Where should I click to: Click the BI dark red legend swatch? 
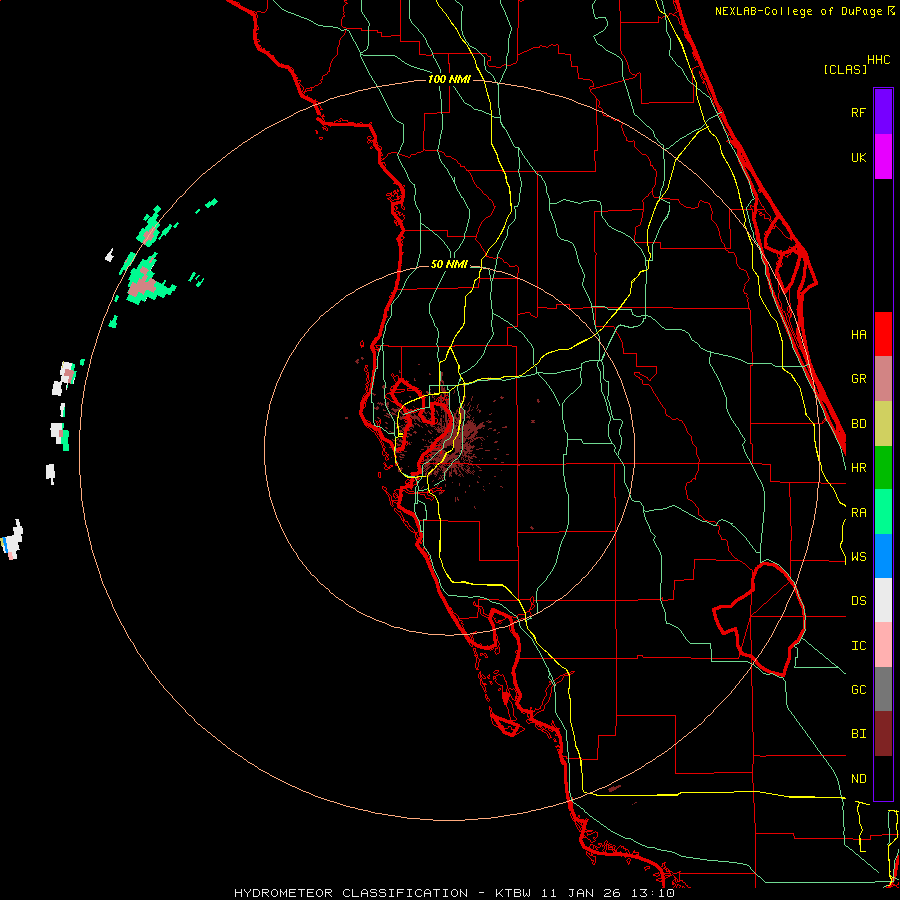(883, 734)
